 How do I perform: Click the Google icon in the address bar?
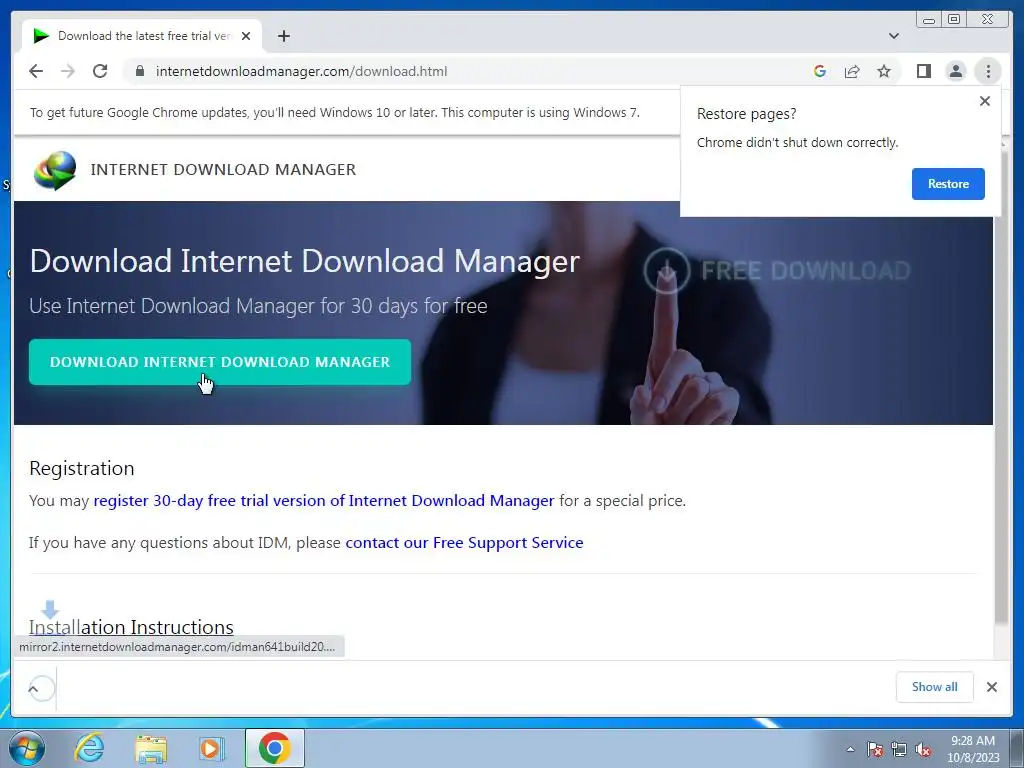click(x=820, y=71)
